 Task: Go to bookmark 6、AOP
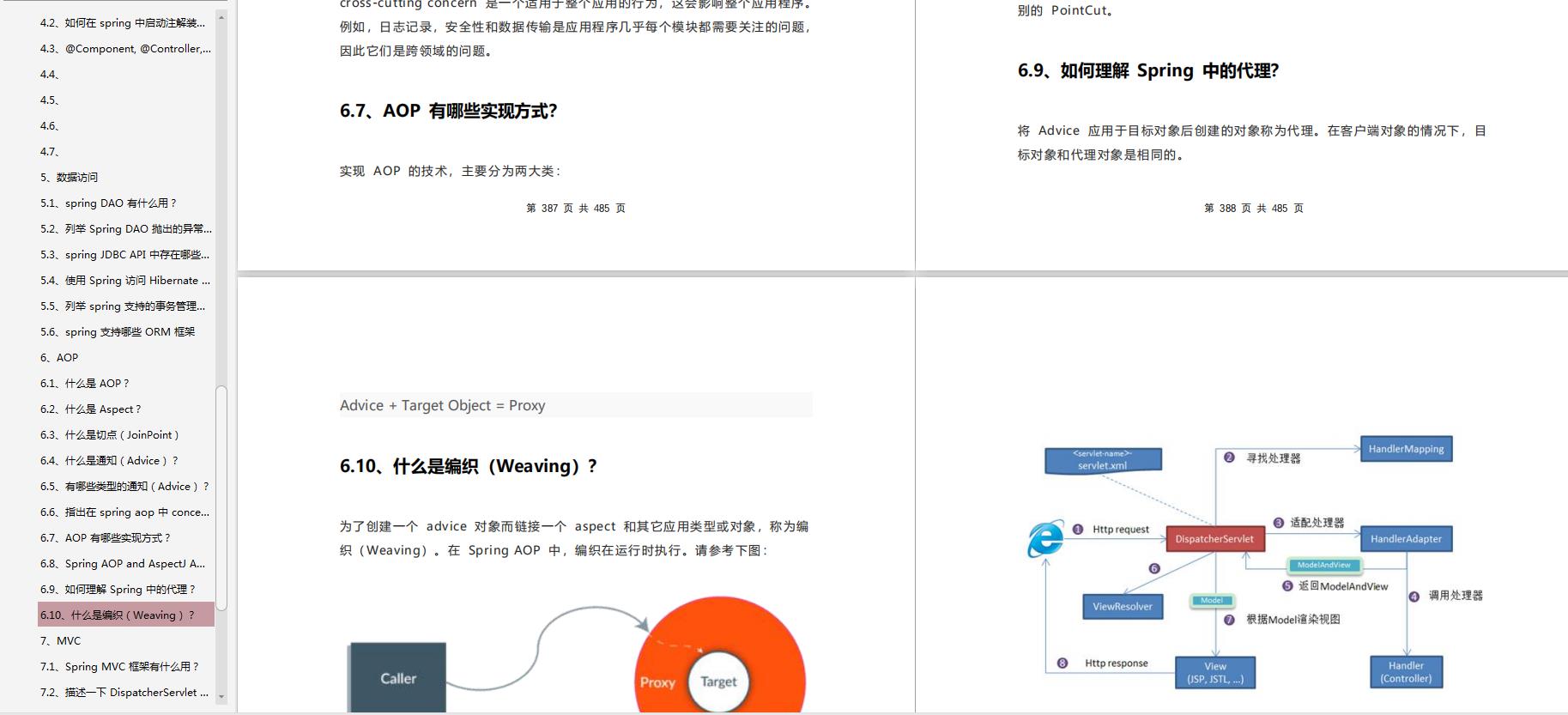[x=59, y=358]
